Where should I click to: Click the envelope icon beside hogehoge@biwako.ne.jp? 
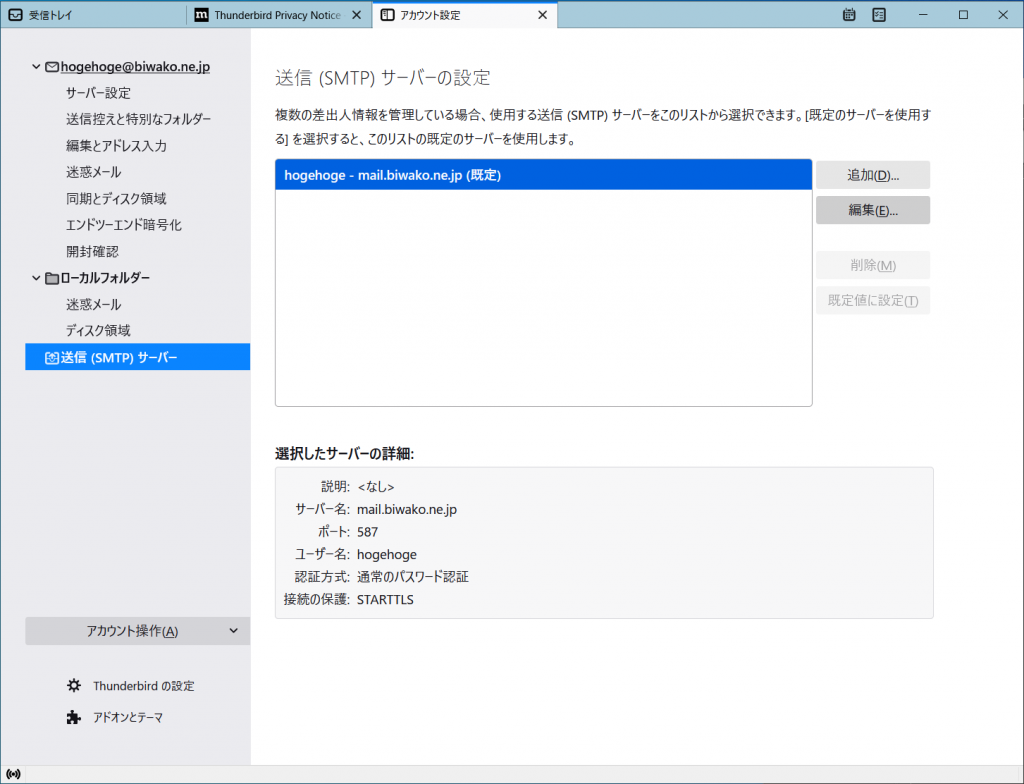click(x=51, y=67)
